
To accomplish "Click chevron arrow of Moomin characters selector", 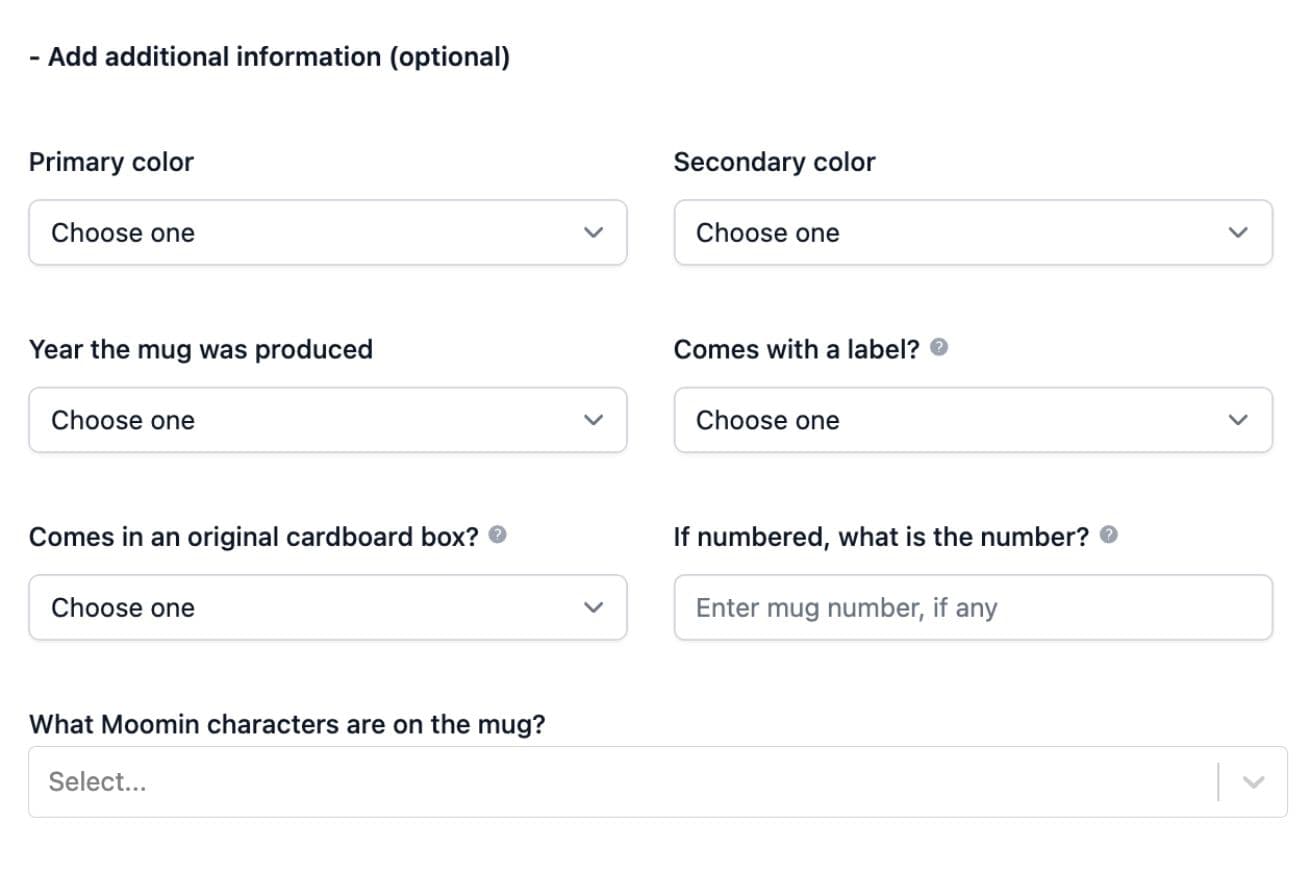I will click(x=1253, y=782).
